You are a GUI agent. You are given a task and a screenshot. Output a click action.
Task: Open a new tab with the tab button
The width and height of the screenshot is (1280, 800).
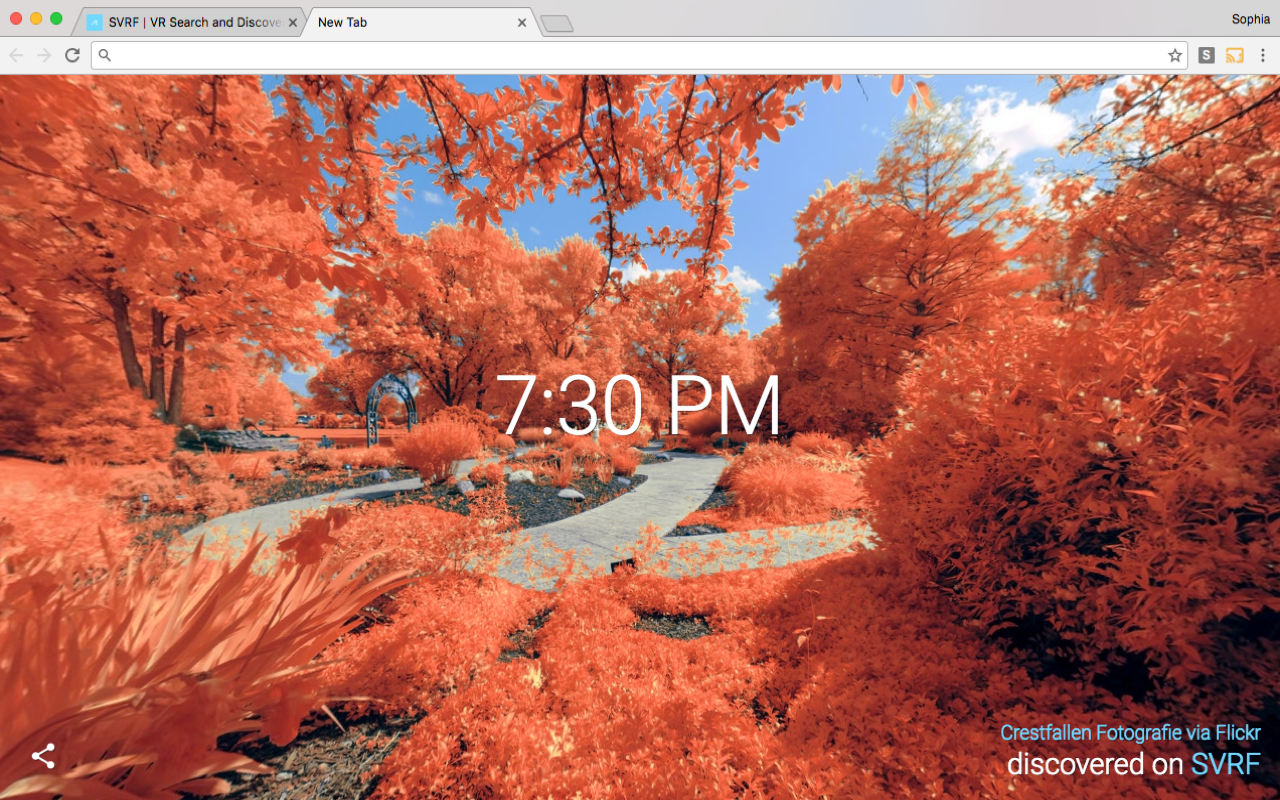(557, 23)
